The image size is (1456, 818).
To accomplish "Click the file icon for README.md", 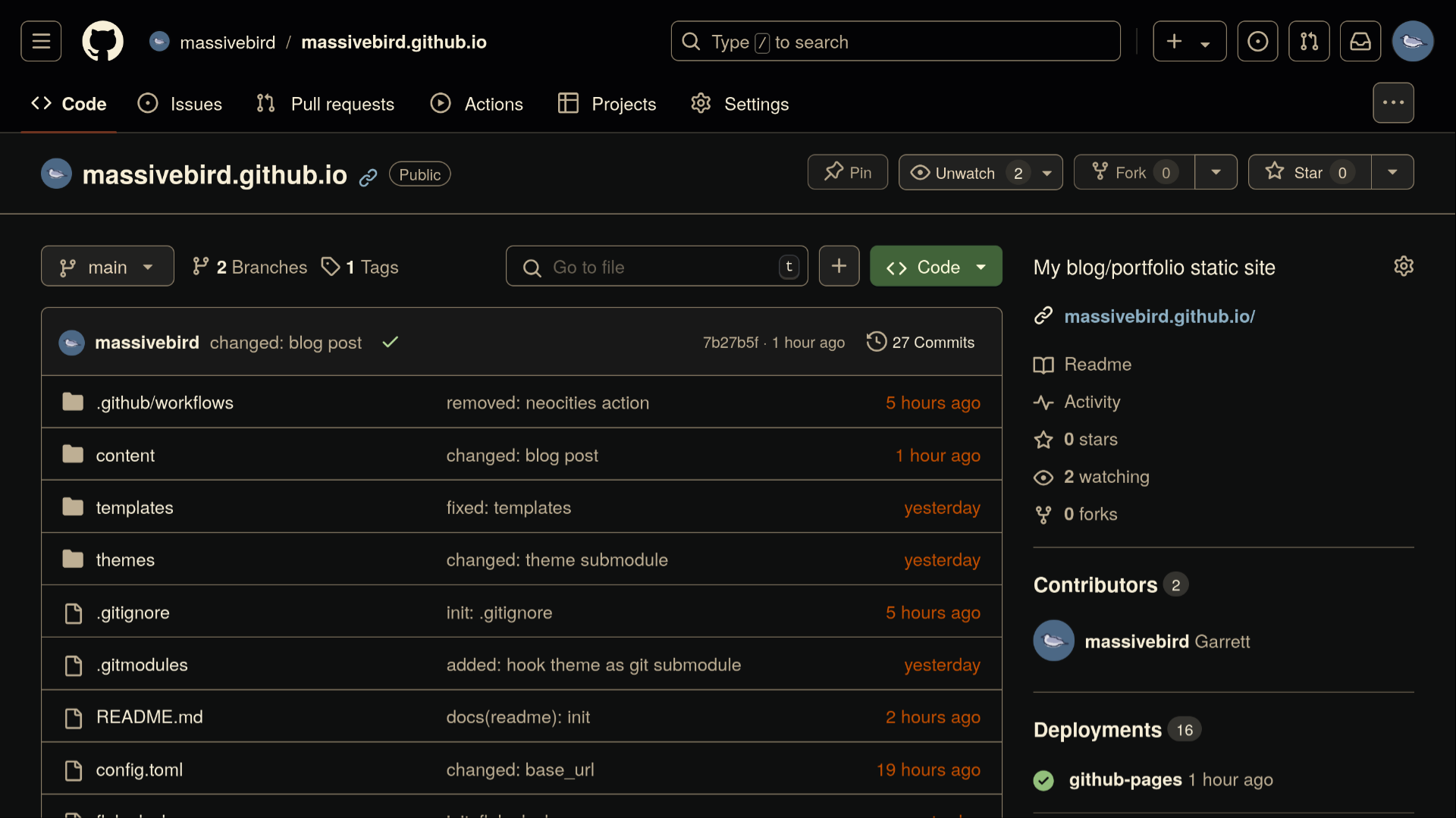I will (74, 718).
